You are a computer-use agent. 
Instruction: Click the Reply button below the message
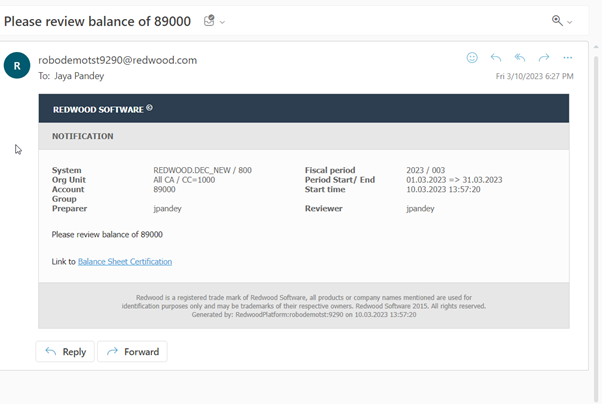(x=65, y=351)
